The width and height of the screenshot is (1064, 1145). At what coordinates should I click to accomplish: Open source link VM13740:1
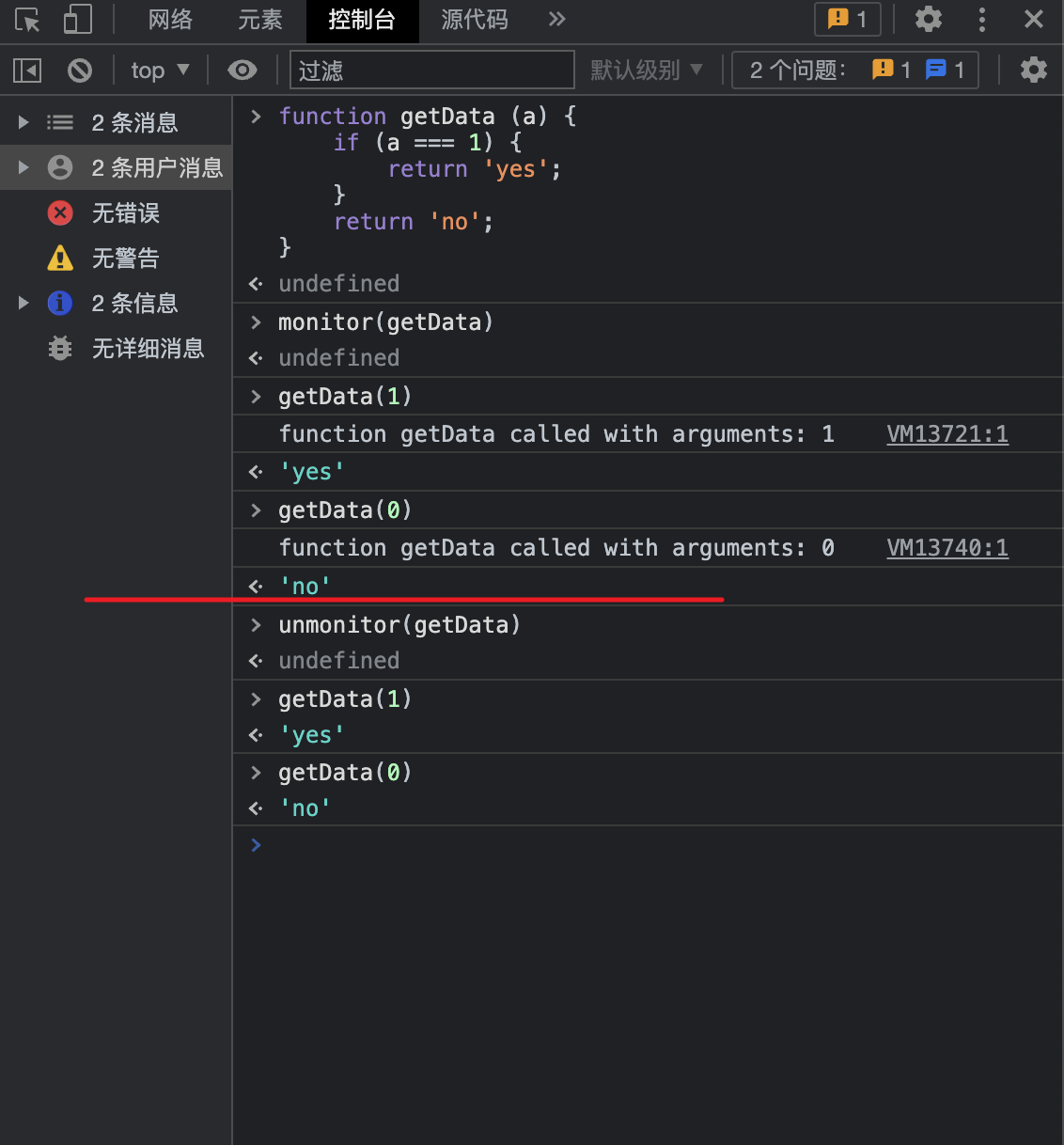point(947,547)
